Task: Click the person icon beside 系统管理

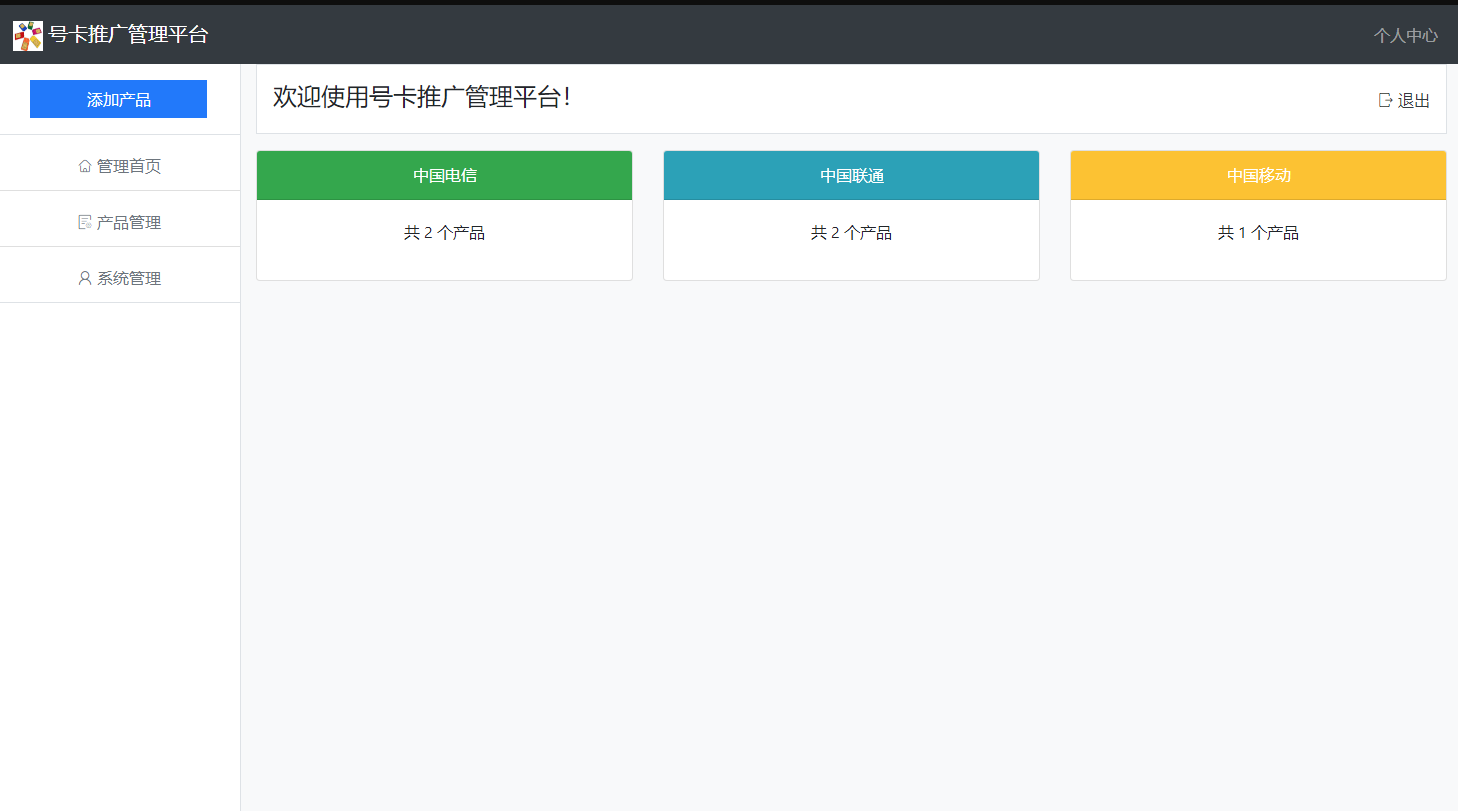Action: point(83,277)
